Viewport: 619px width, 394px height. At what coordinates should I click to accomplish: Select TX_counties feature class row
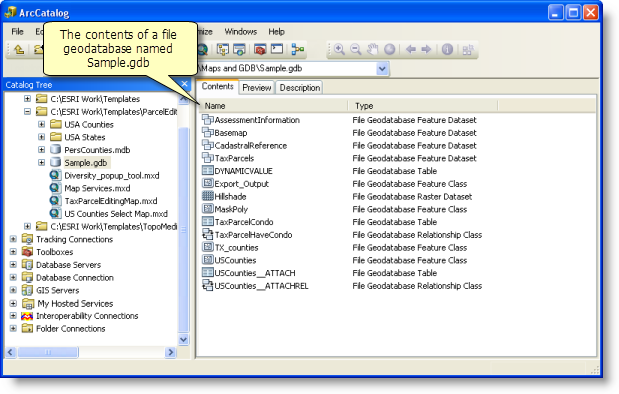click(x=335, y=247)
